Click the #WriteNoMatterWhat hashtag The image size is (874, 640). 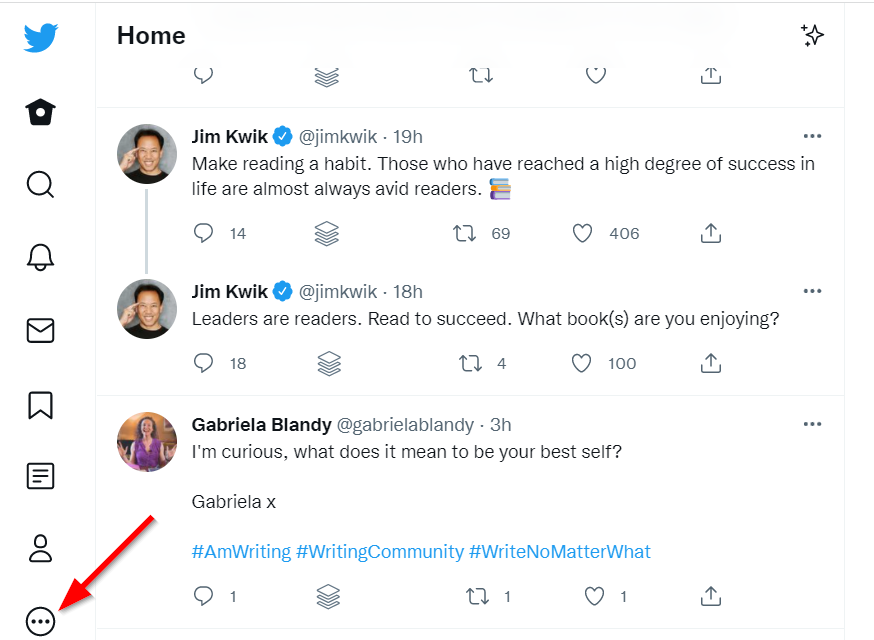pyautogui.click(x=560, y=551)
